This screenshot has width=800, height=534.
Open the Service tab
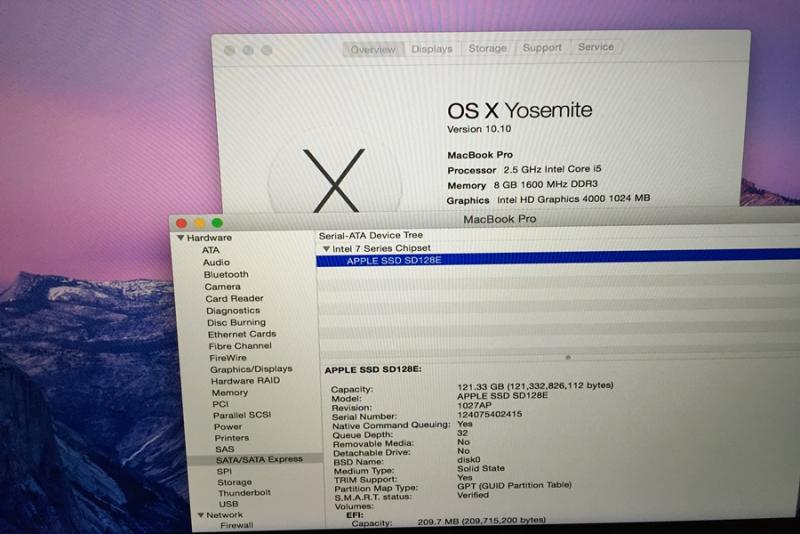pyautogui.click(x=595, y=47)
